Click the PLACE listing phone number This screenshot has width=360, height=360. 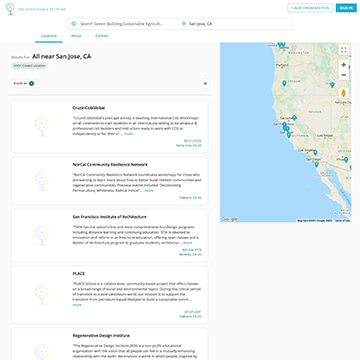tap(193, 312)
